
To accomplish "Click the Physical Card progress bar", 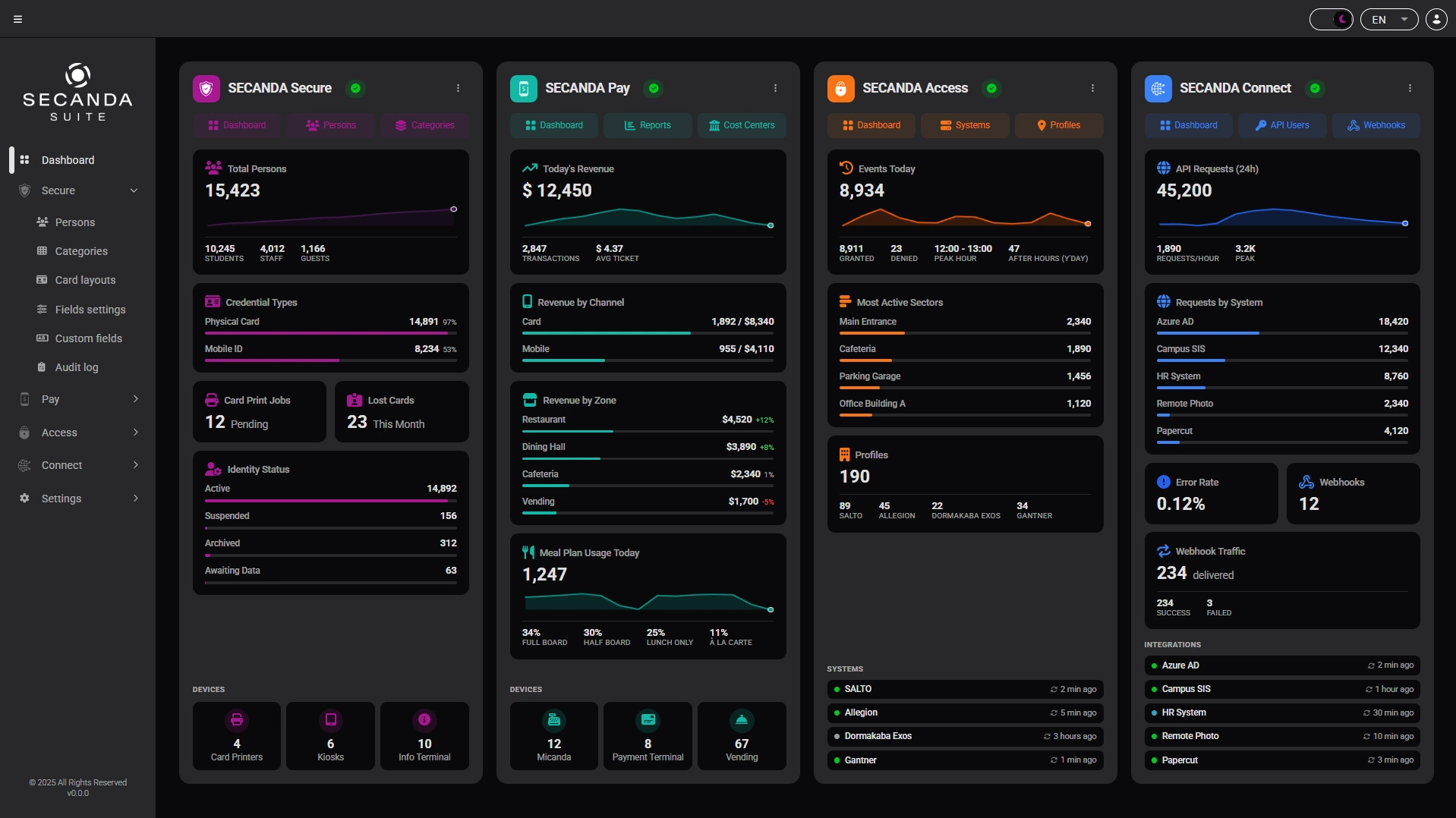I will [x=331, y=333].
